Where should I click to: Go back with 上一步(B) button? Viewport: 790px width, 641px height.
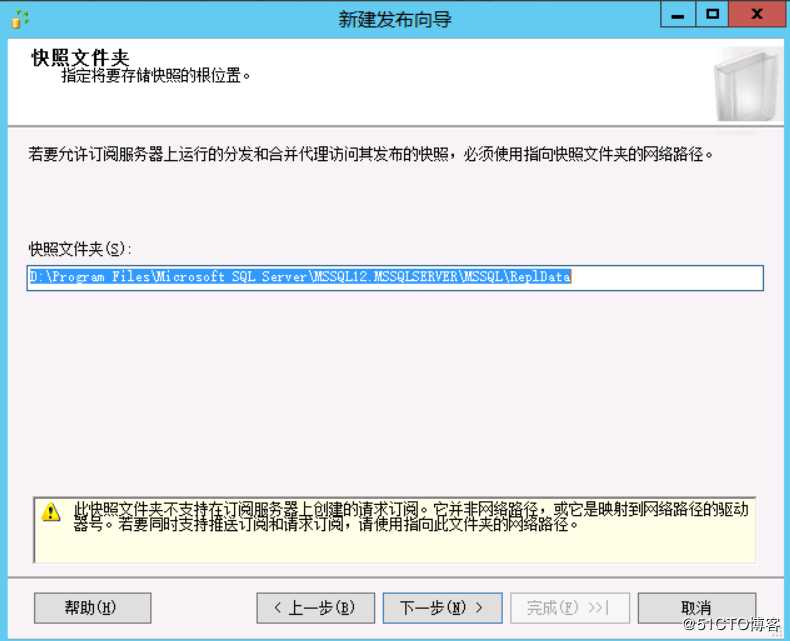coord(315,608)
